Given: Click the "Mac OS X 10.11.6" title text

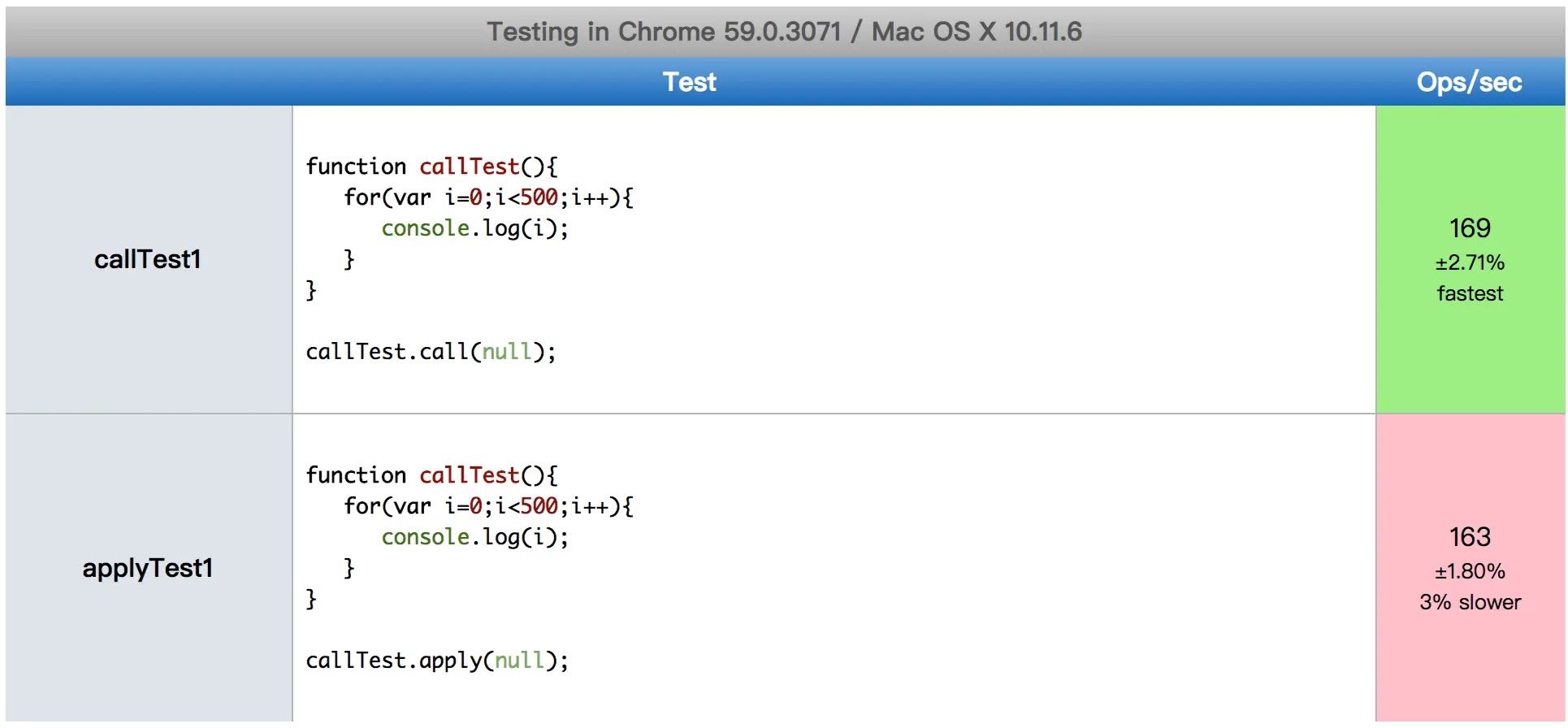Looking at the screenshot, I should [977, 32].
